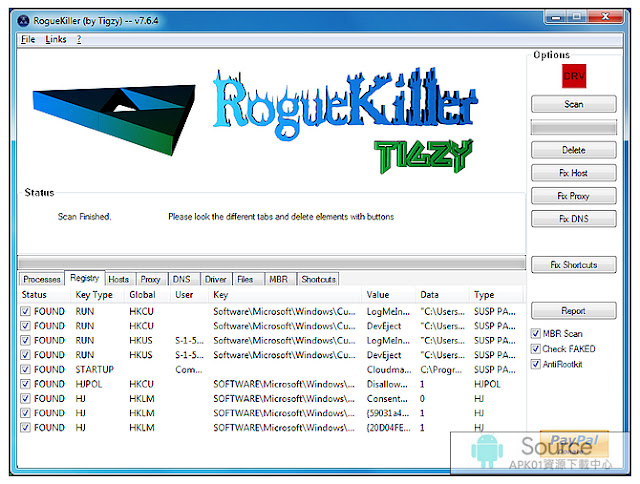Open the File menu
This screenshot has height=484, width=640.
tap(28, 39)
